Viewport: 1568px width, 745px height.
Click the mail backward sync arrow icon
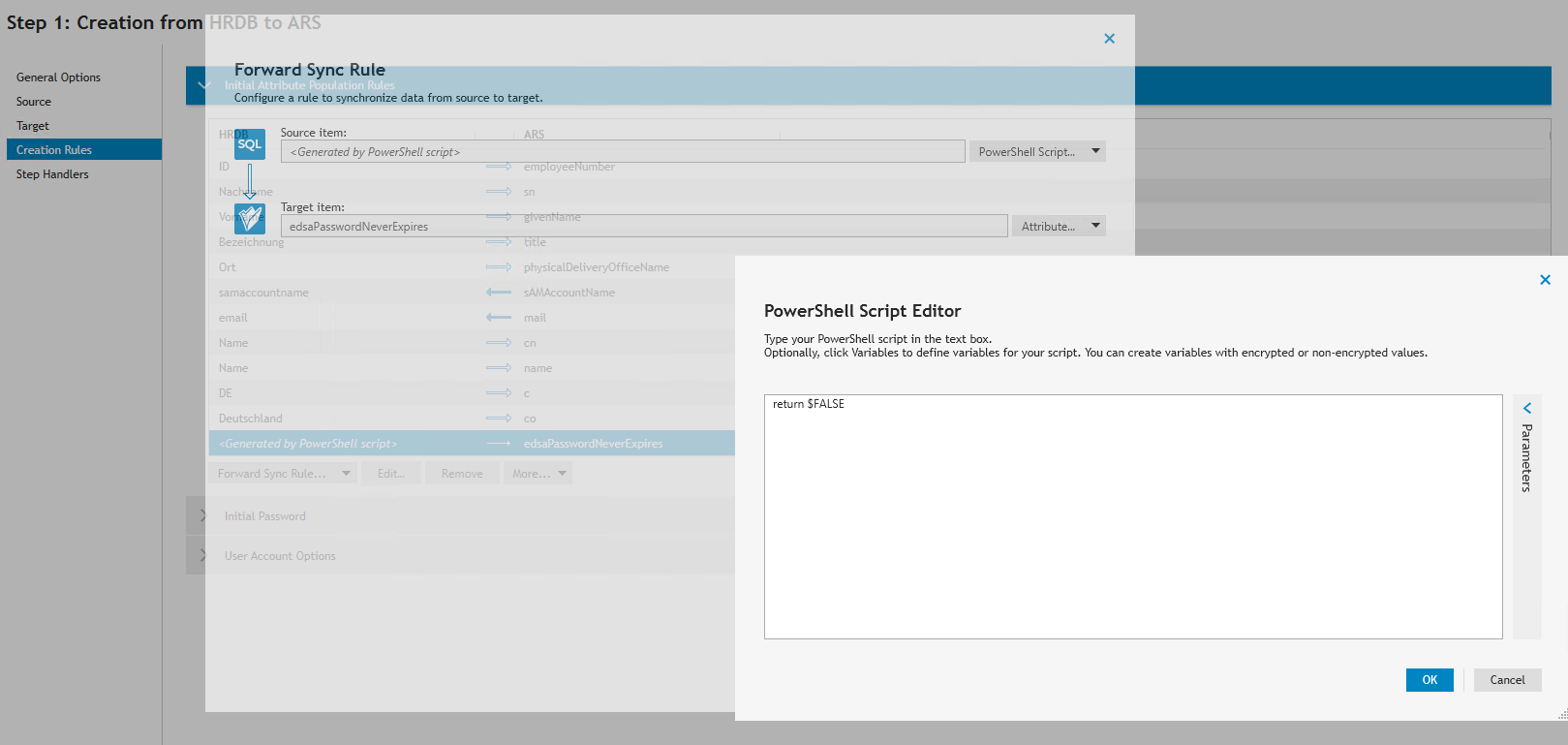coord(499,318)
